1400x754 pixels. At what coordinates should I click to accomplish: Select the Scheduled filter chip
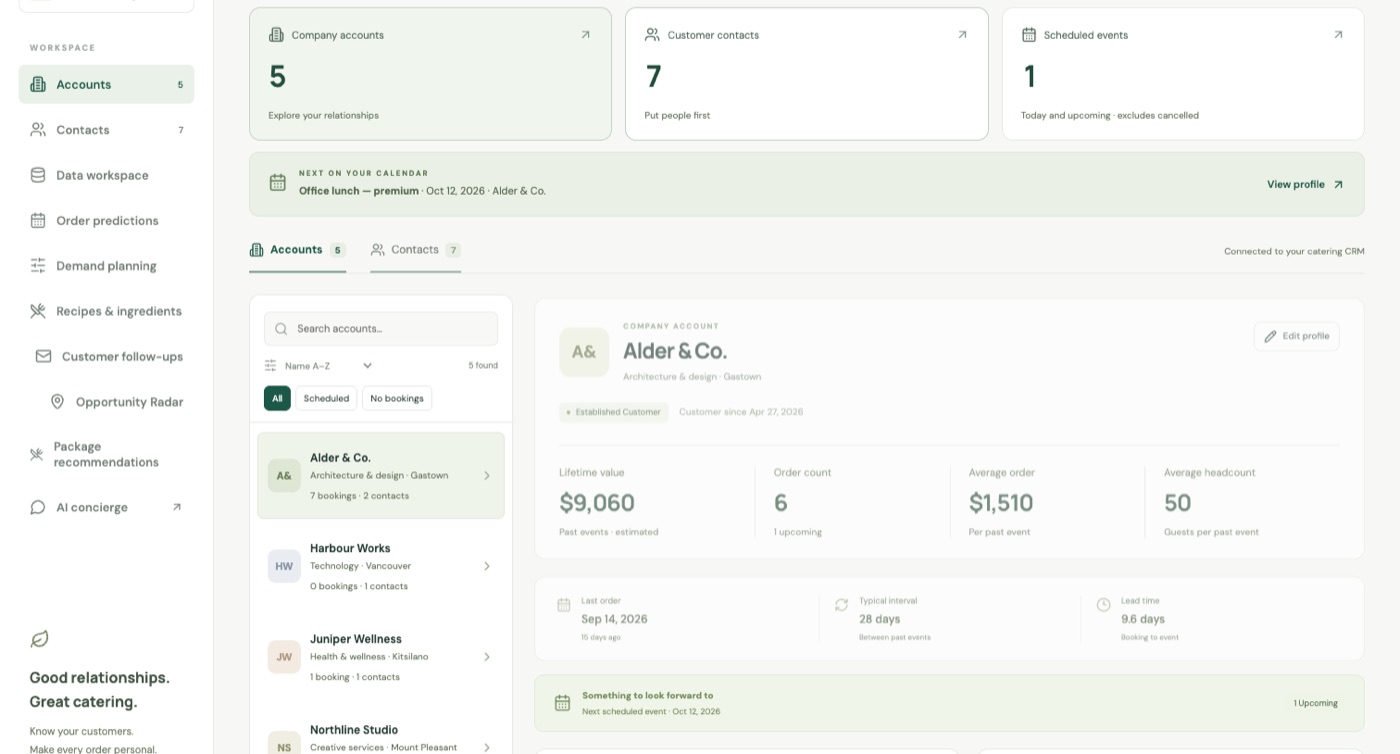coord(326,398)
